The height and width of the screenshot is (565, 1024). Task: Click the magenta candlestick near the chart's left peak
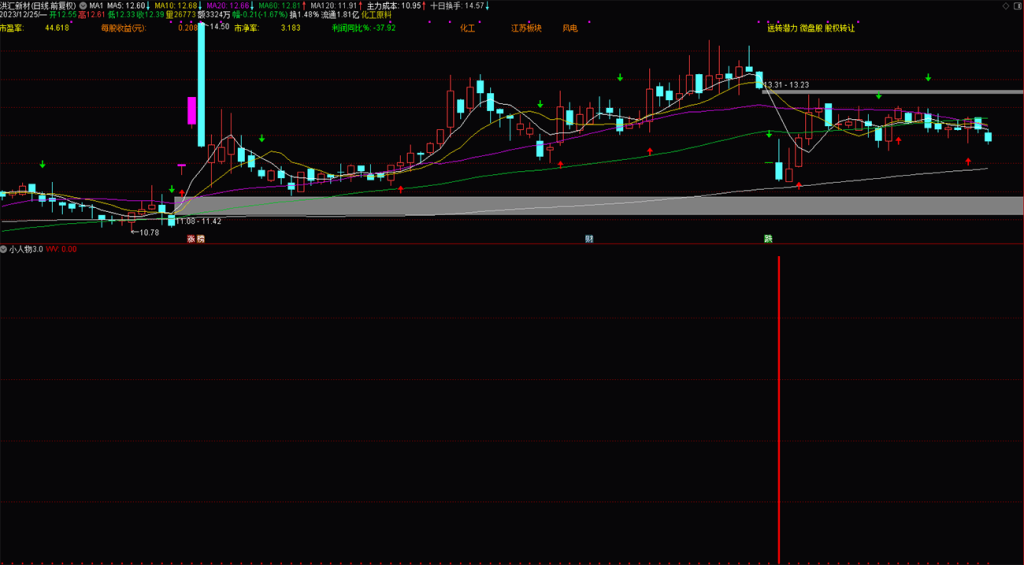point(190,110)
